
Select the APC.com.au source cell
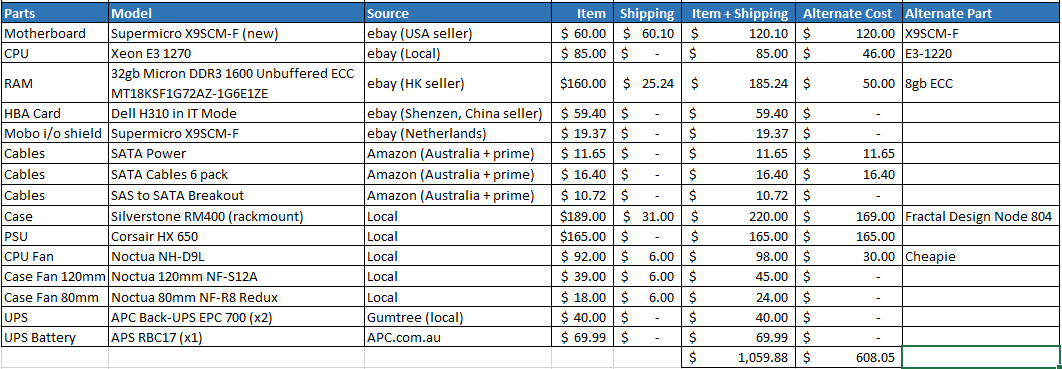coord(459,338)
